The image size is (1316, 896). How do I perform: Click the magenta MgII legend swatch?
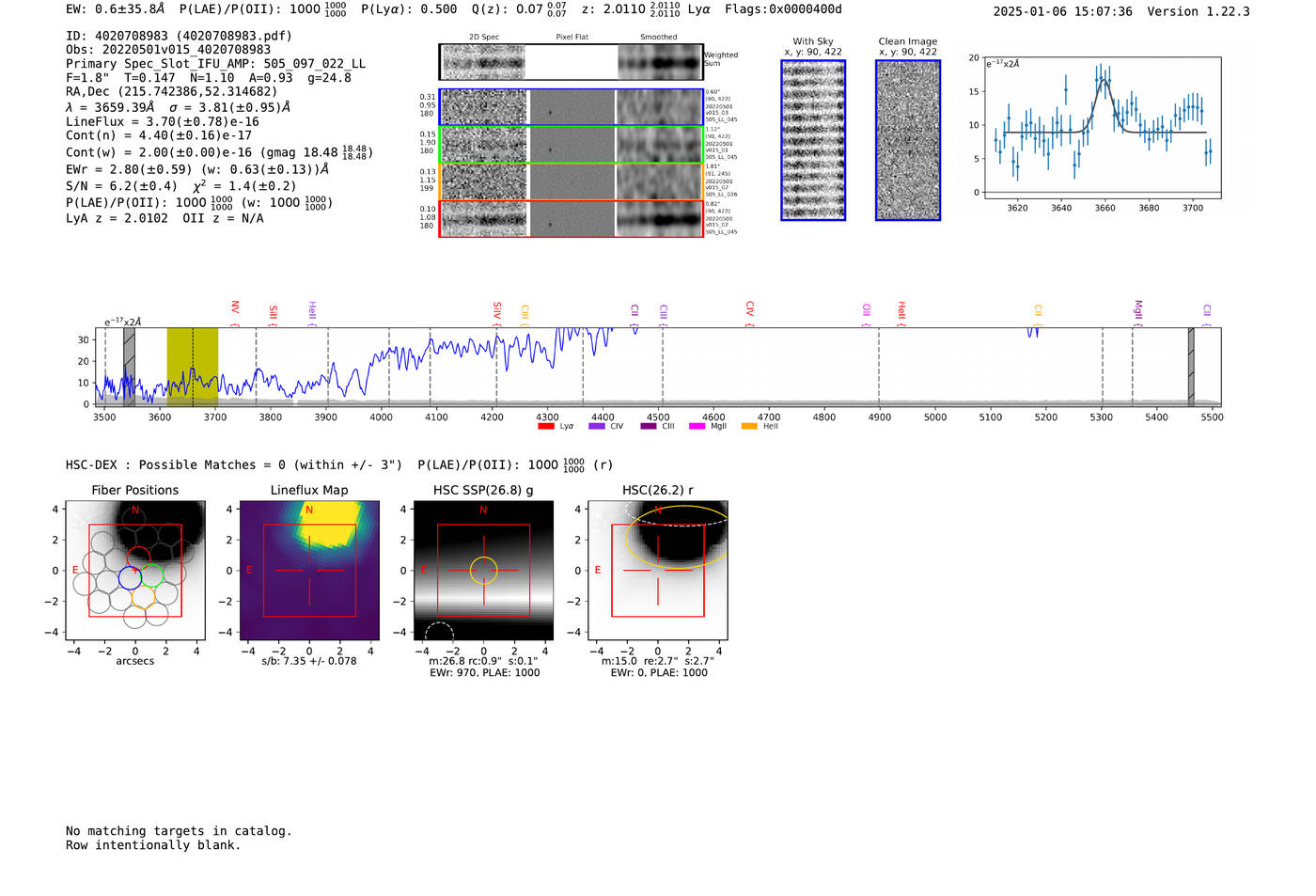tap(697, 426)
